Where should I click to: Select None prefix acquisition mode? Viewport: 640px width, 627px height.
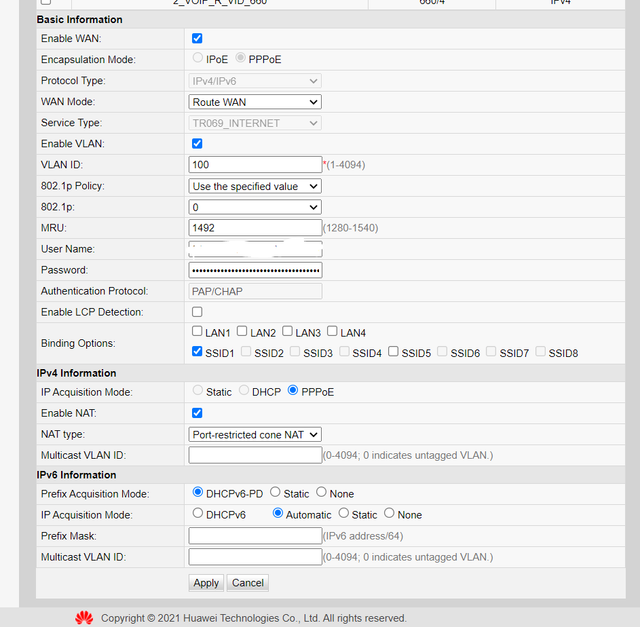point(322,492)
